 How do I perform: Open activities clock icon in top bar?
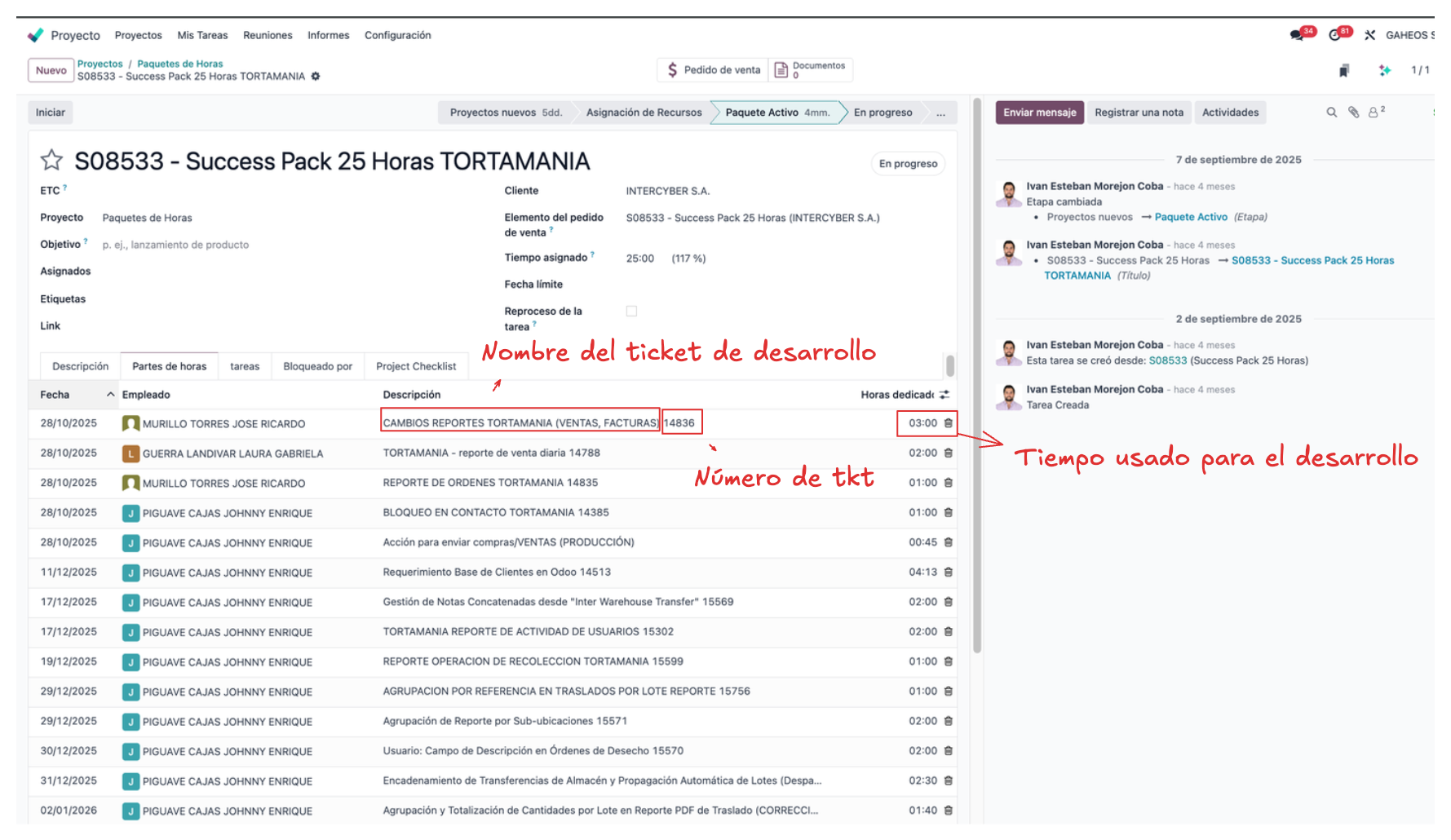coord(1335,35)
